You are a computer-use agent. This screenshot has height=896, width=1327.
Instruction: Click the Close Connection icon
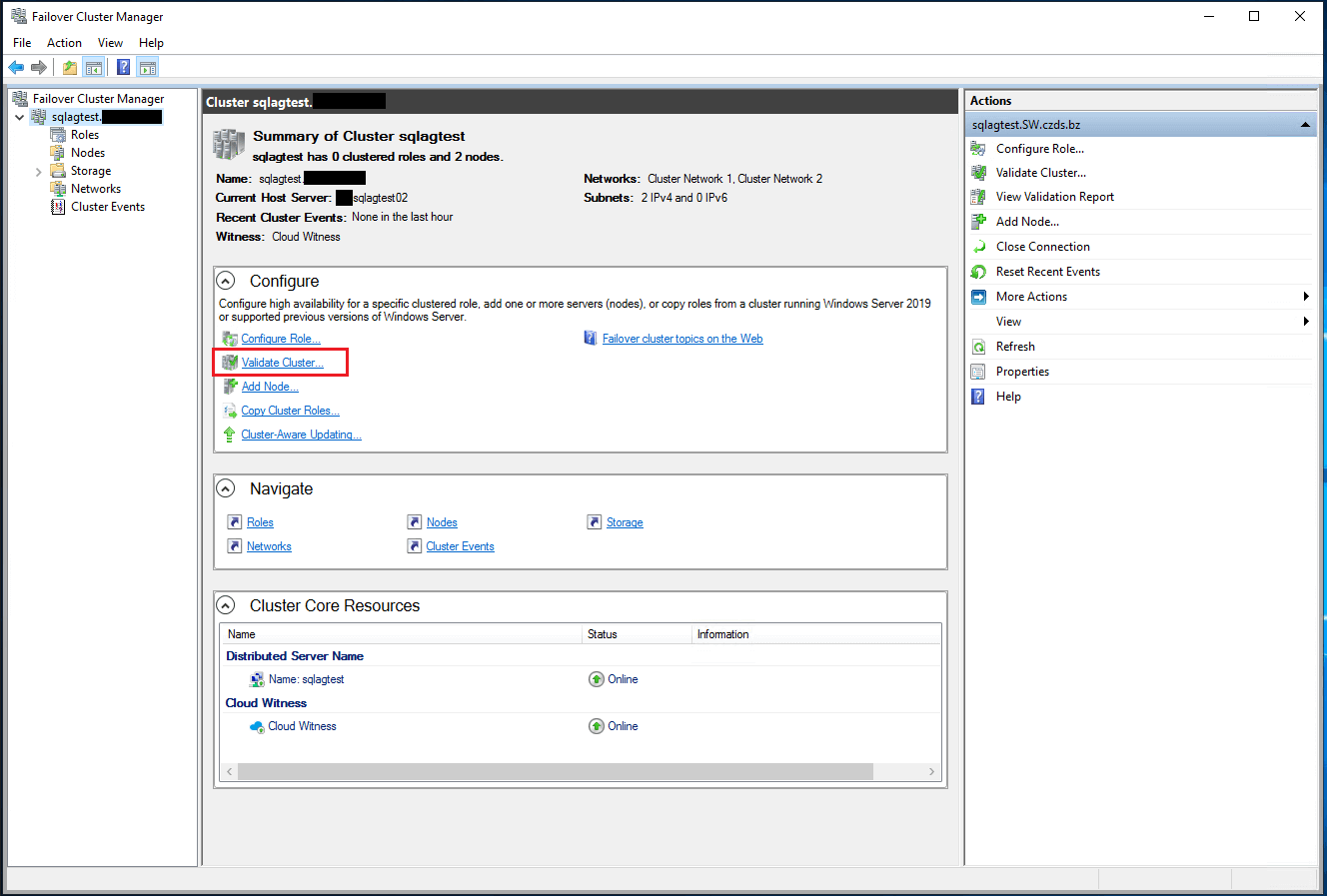978,247
